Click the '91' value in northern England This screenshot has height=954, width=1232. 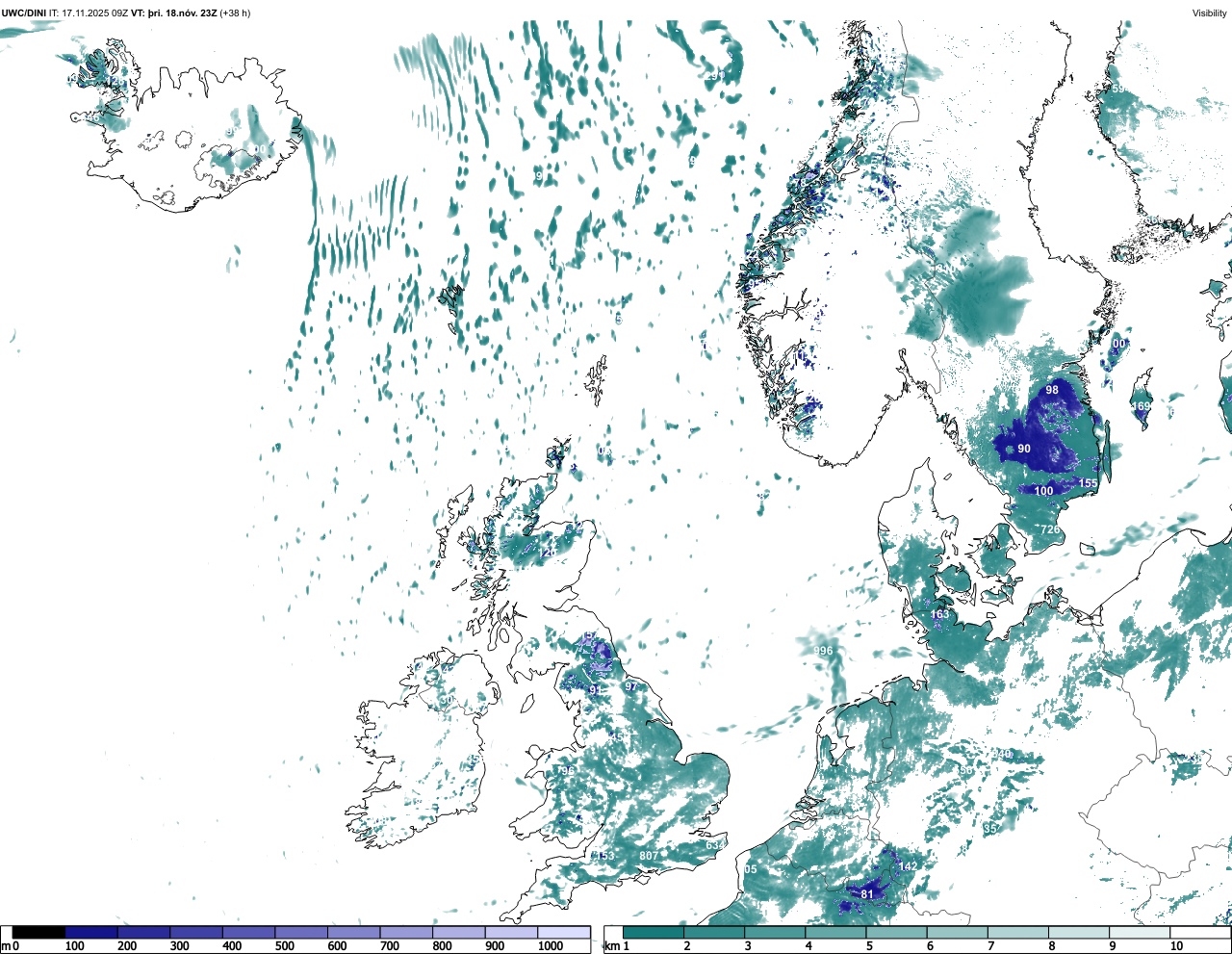pos(596,690)
